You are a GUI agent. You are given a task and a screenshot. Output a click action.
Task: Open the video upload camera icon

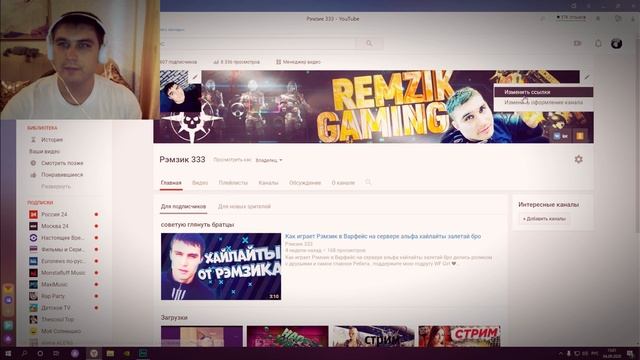pos(577,43)
